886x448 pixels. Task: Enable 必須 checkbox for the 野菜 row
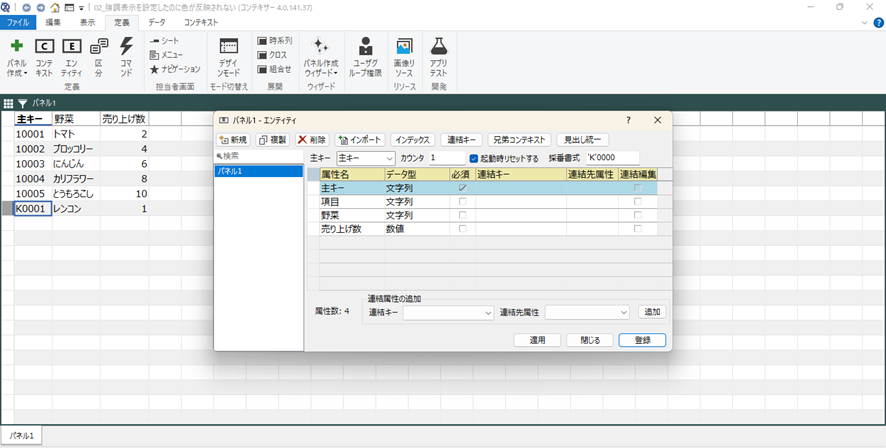[461, 215]
